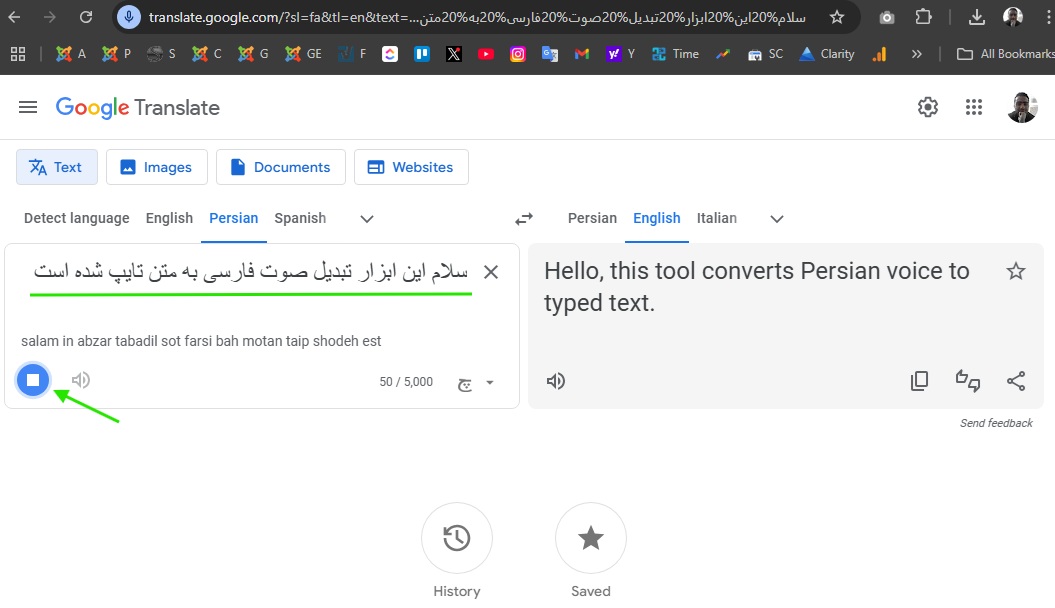
Task: Open input tools dropdown arrow
Action: pyautogui.click(x=490, y=383)
